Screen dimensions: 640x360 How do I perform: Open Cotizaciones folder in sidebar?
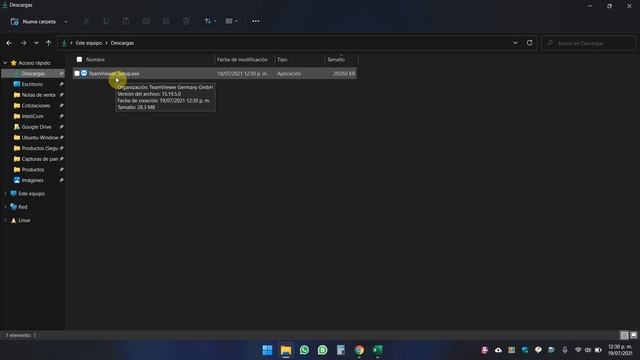(36, 105)
